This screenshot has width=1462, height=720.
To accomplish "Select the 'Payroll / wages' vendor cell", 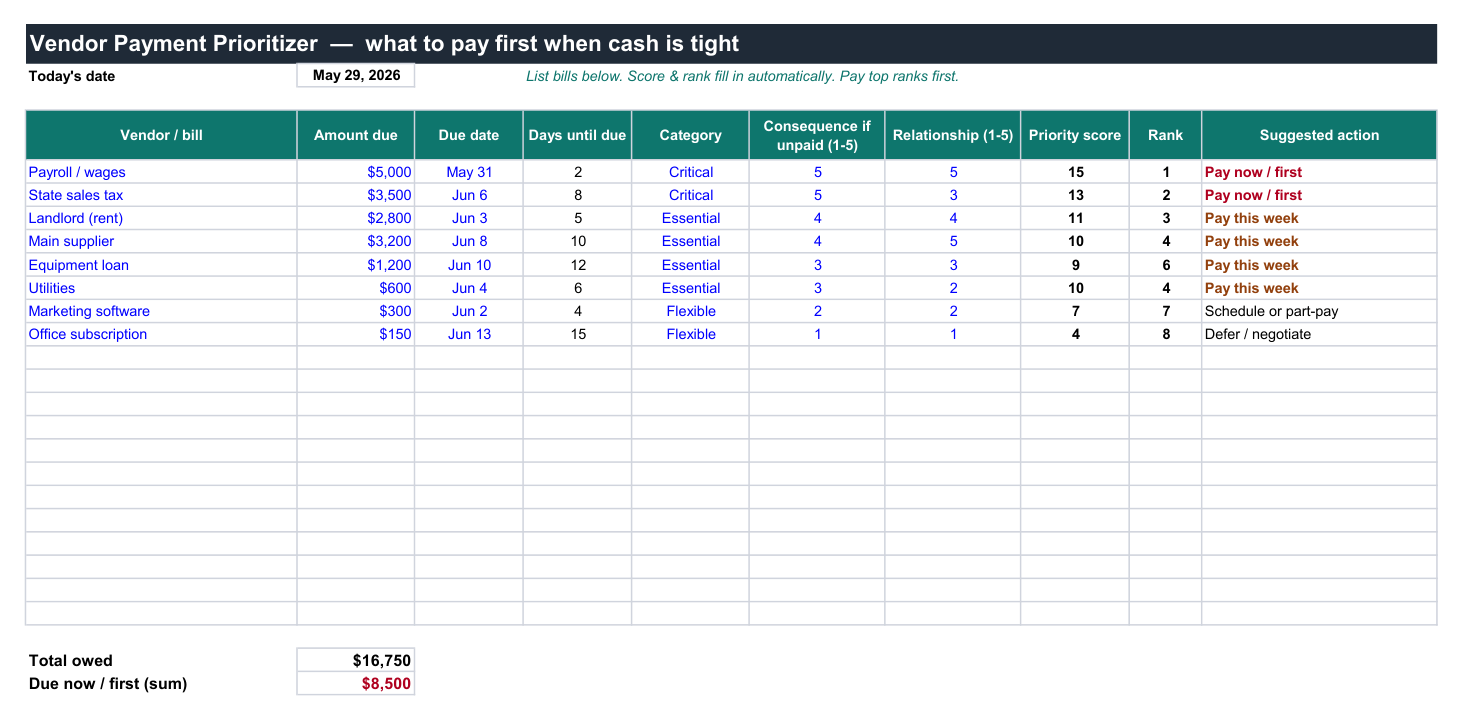I will (x=161, y=172).
